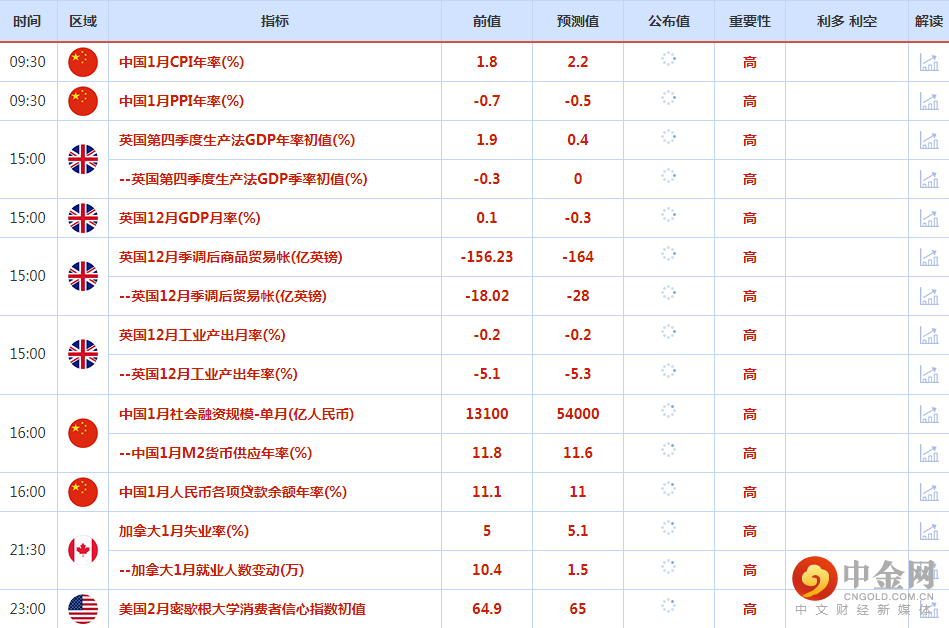Click Canada flag at 21:30 row

(83, 550)
